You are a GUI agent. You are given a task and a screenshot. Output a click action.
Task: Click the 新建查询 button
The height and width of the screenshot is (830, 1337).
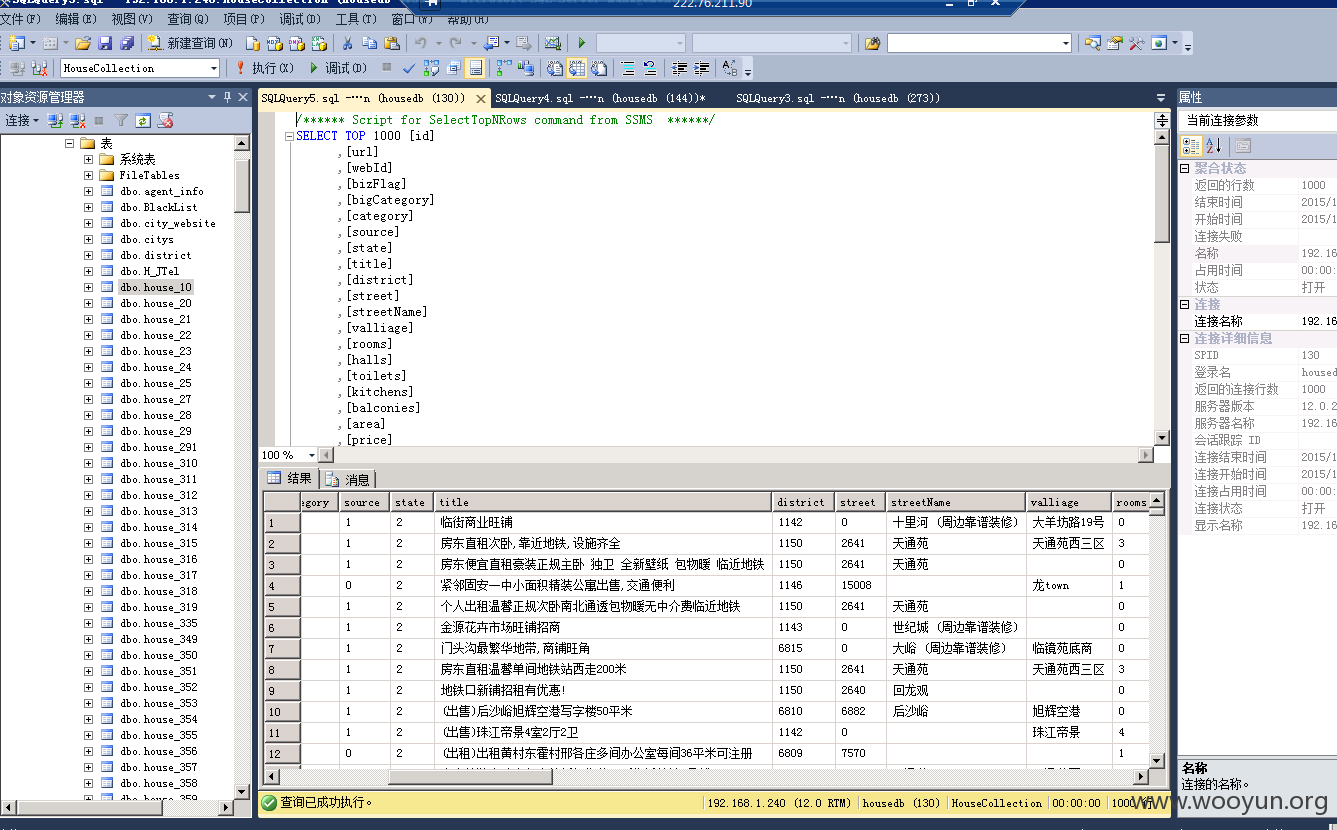click(x=190, y=43)
